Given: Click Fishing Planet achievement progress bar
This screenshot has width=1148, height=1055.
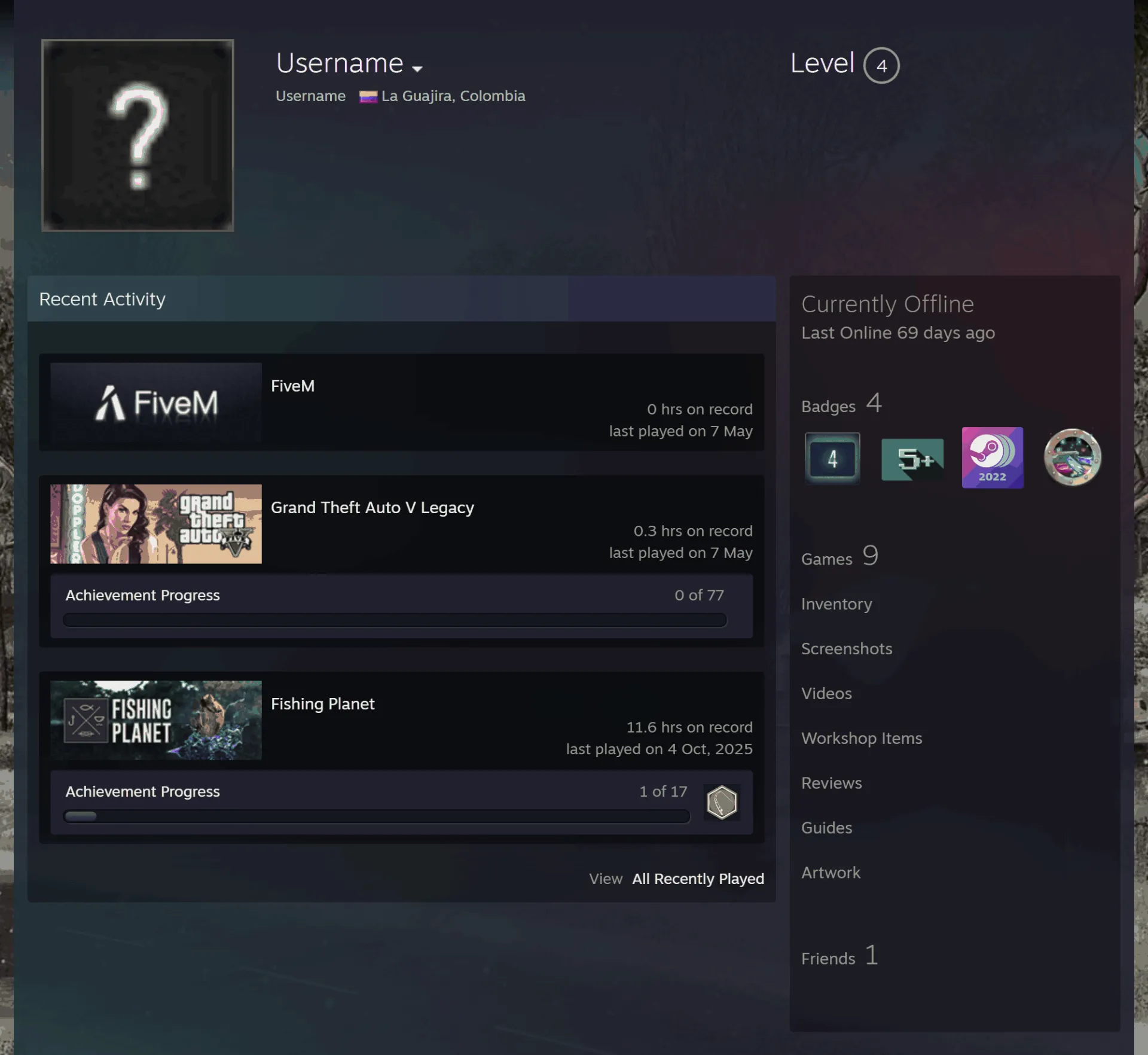Looking at the screenshot, I should pos(377,816).
